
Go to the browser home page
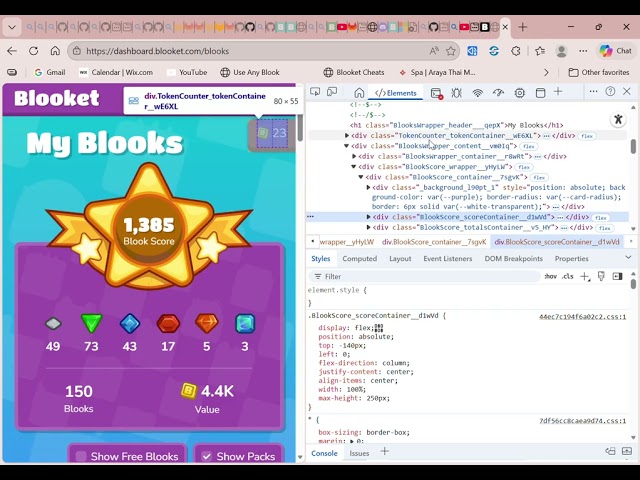pos(55,51)
